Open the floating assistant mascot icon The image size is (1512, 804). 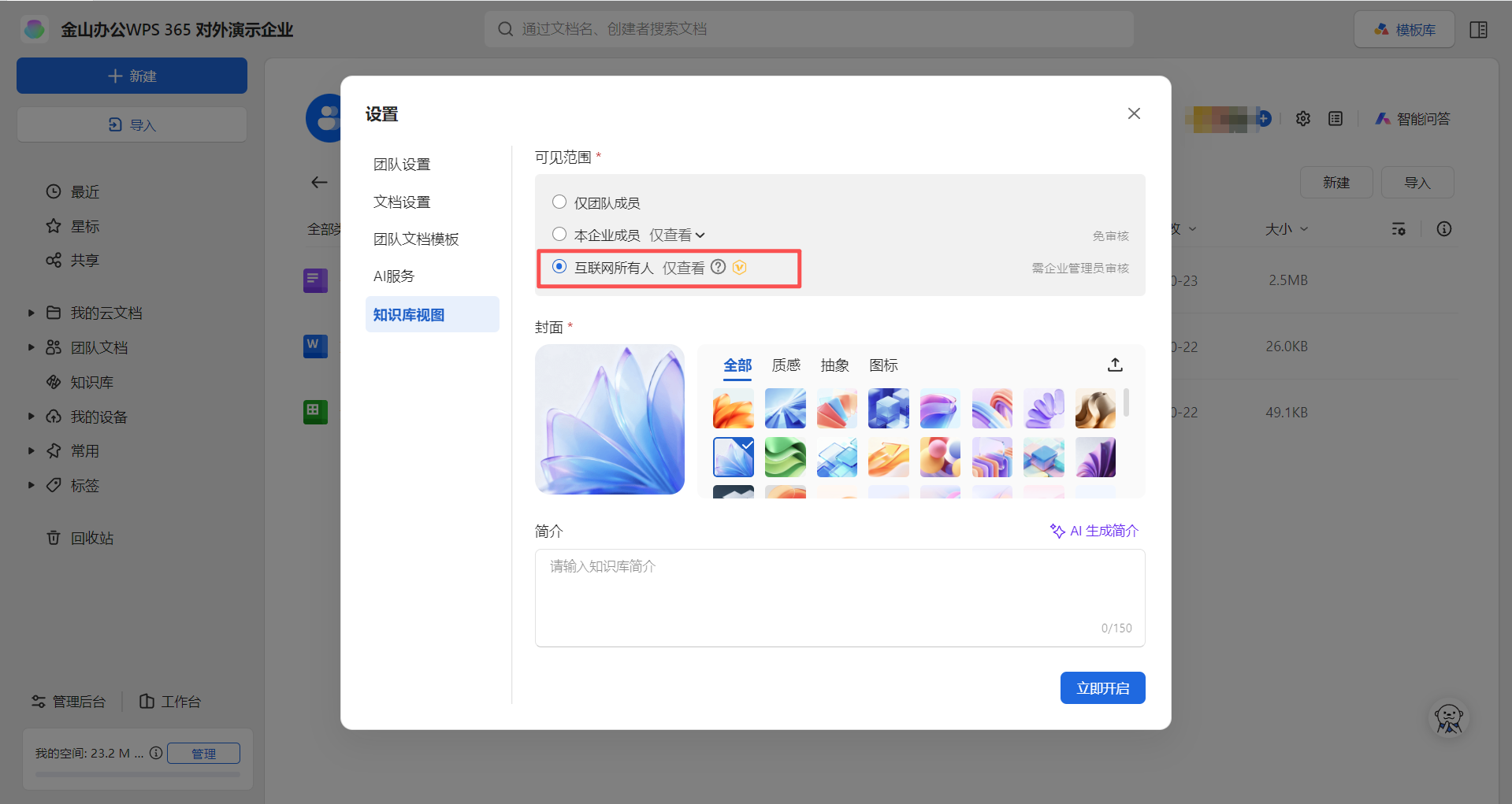pyautogui.click(x=1449, y=718)
